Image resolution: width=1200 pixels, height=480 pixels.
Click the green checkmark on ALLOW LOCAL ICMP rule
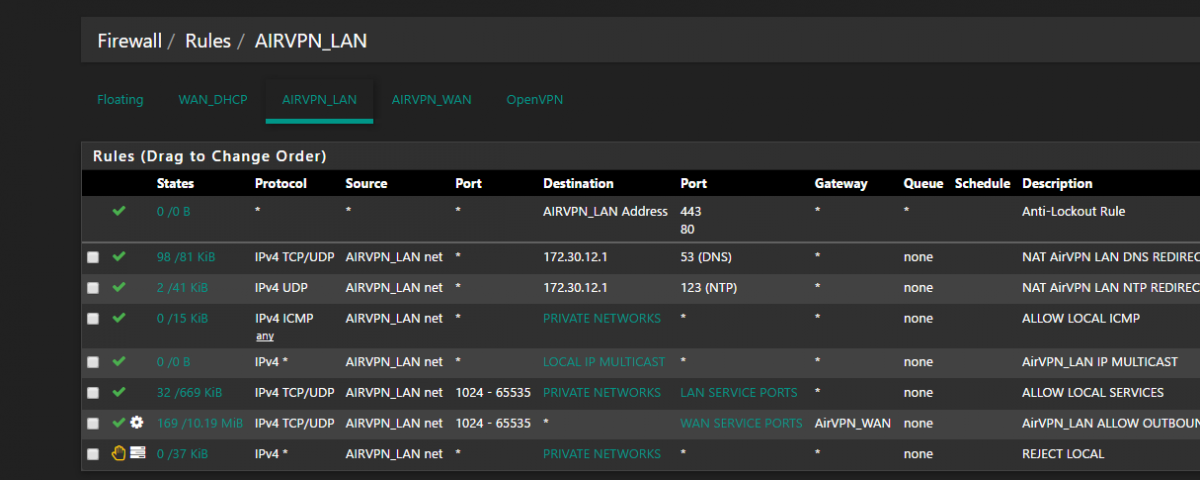point(119,319)
